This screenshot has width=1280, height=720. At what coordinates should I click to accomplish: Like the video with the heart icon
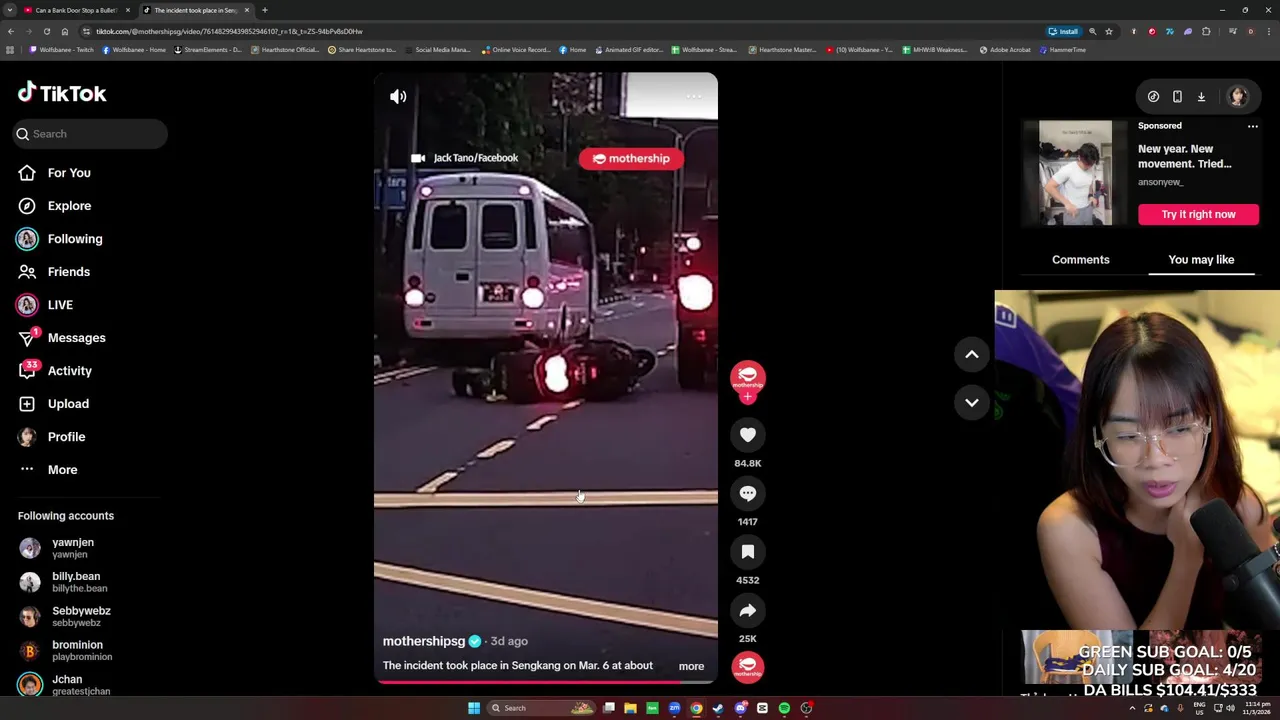tap(748, 435)
